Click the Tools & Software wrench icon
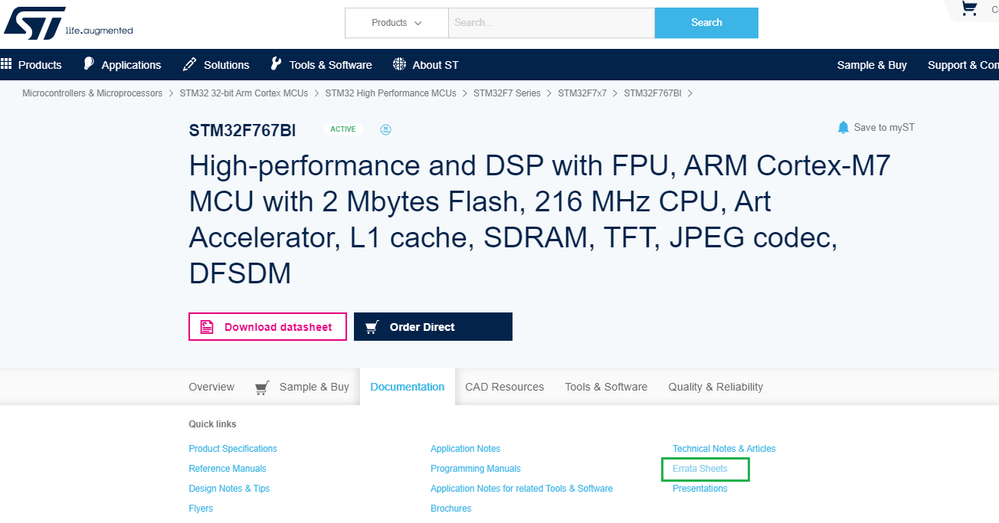 tap(276, 64)
